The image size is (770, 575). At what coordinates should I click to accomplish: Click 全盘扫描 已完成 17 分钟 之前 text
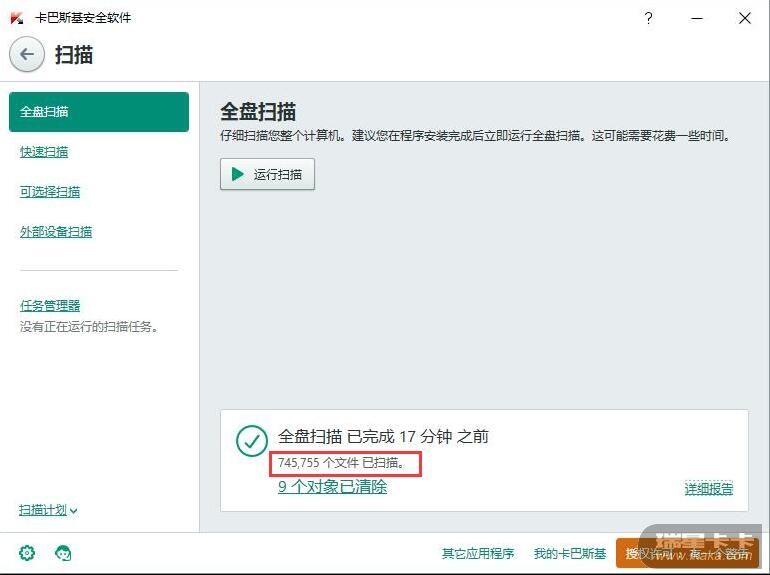point(383,436)
